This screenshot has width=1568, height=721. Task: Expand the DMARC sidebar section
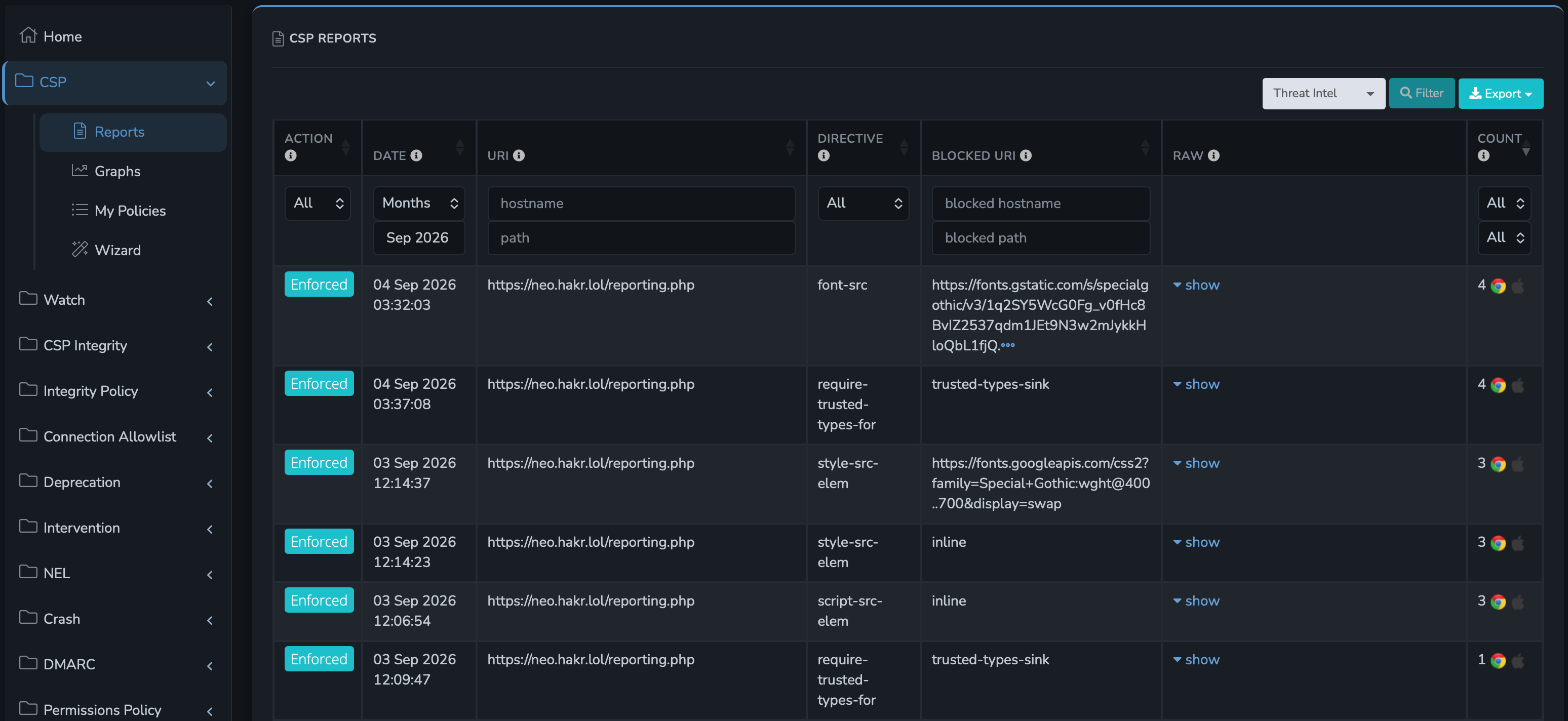point(115,664)
